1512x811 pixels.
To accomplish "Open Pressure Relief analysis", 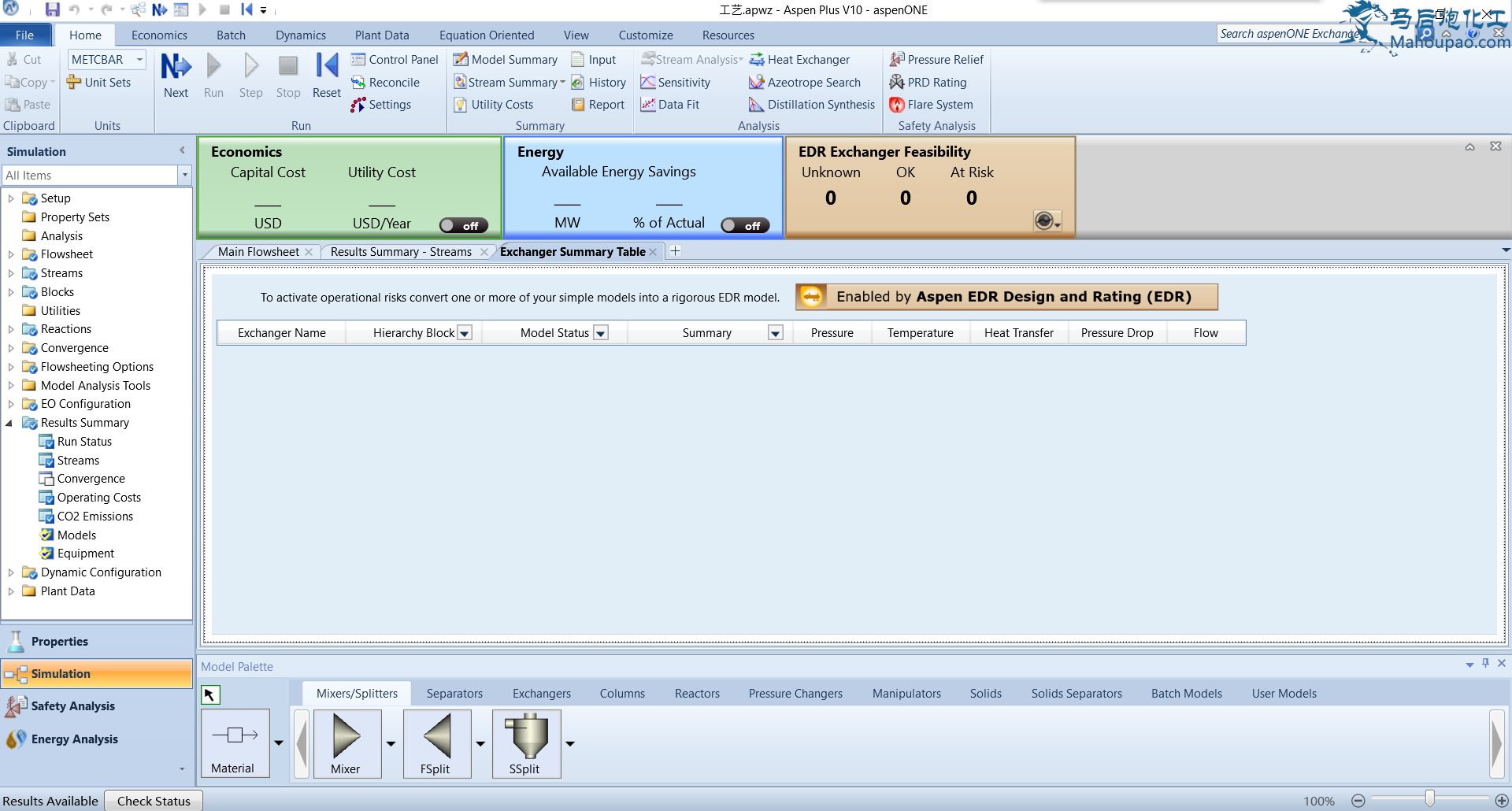I will click(x=936, y=60).
